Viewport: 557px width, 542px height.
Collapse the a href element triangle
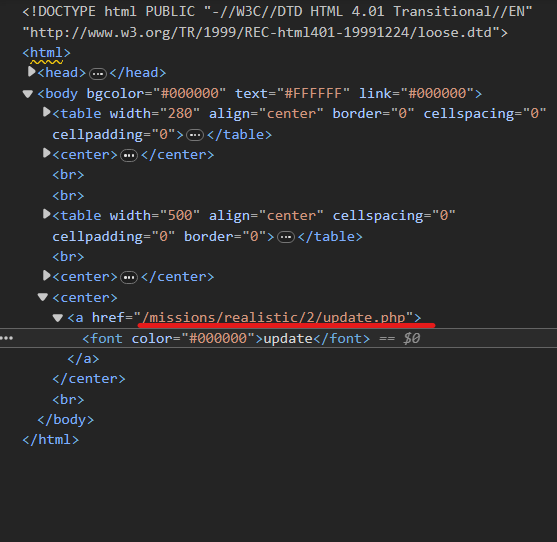(58, 318)
